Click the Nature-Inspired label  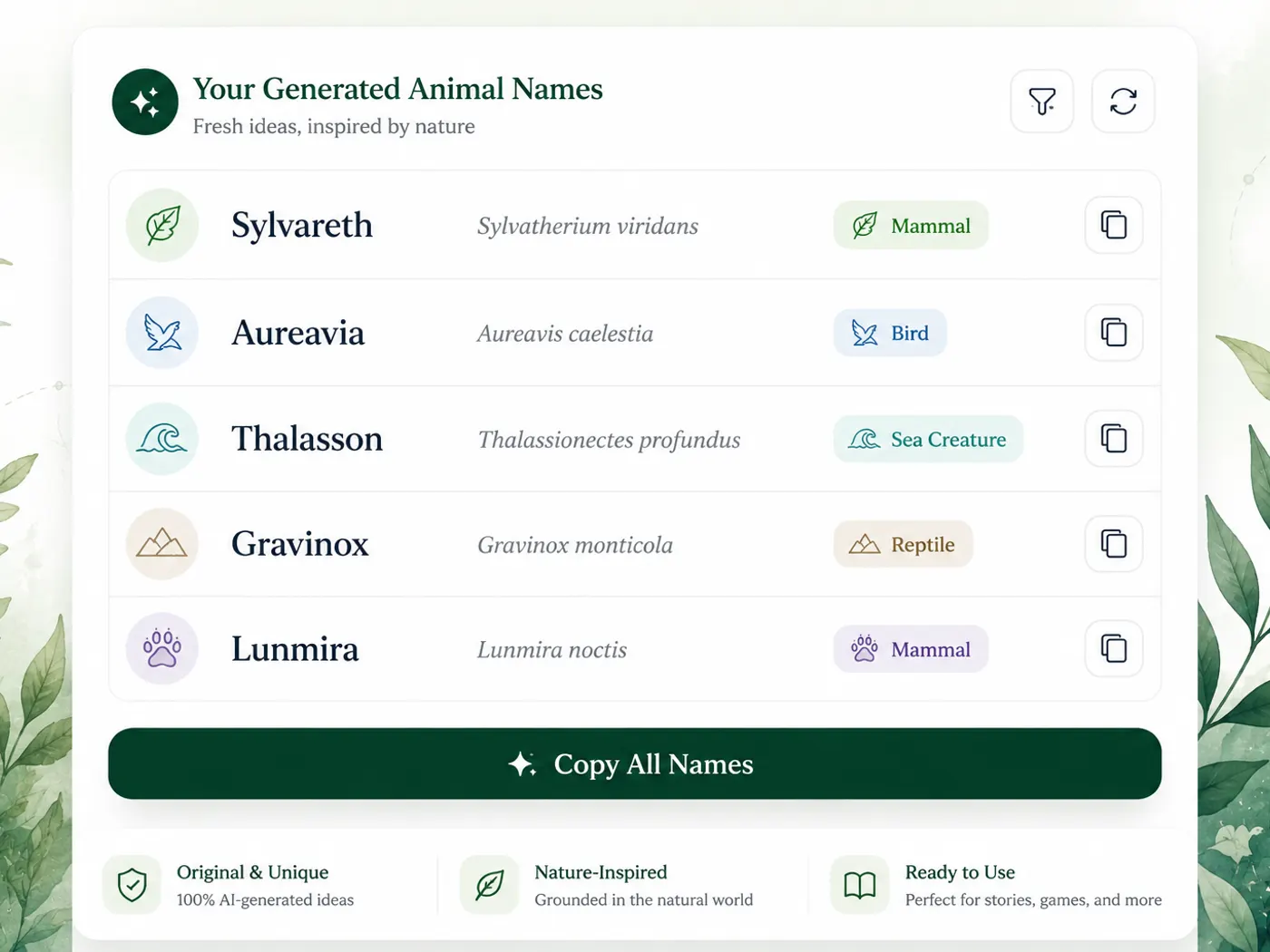601,872
